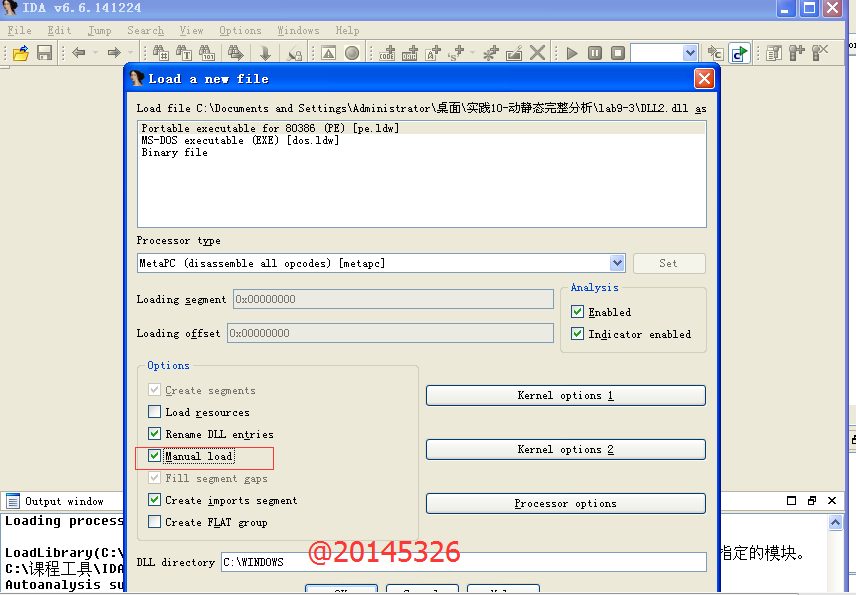Click the Stop process icon
The image size is (856, 595).
point(615,53)
